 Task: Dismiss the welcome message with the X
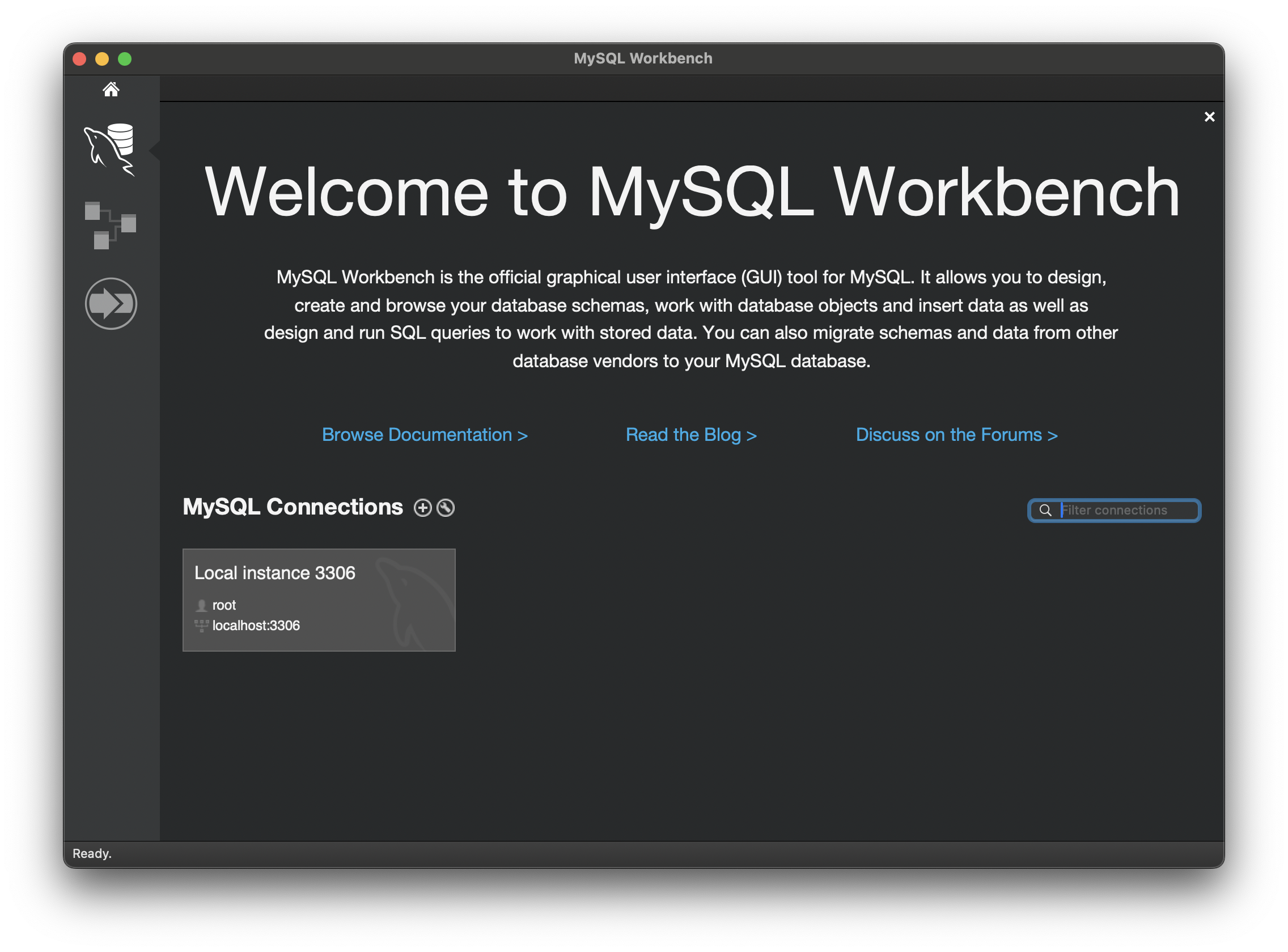pyautogui.click(x=1210, y=117)
